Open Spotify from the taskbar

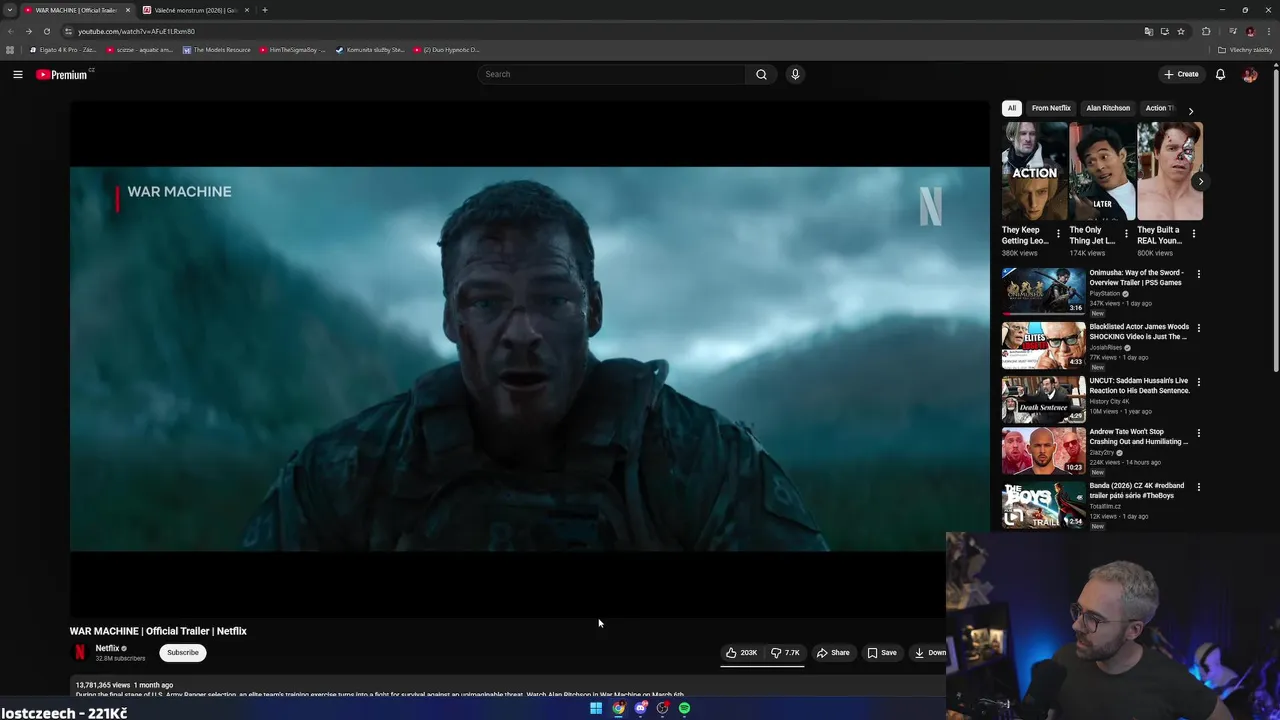[x=684, y=708]
